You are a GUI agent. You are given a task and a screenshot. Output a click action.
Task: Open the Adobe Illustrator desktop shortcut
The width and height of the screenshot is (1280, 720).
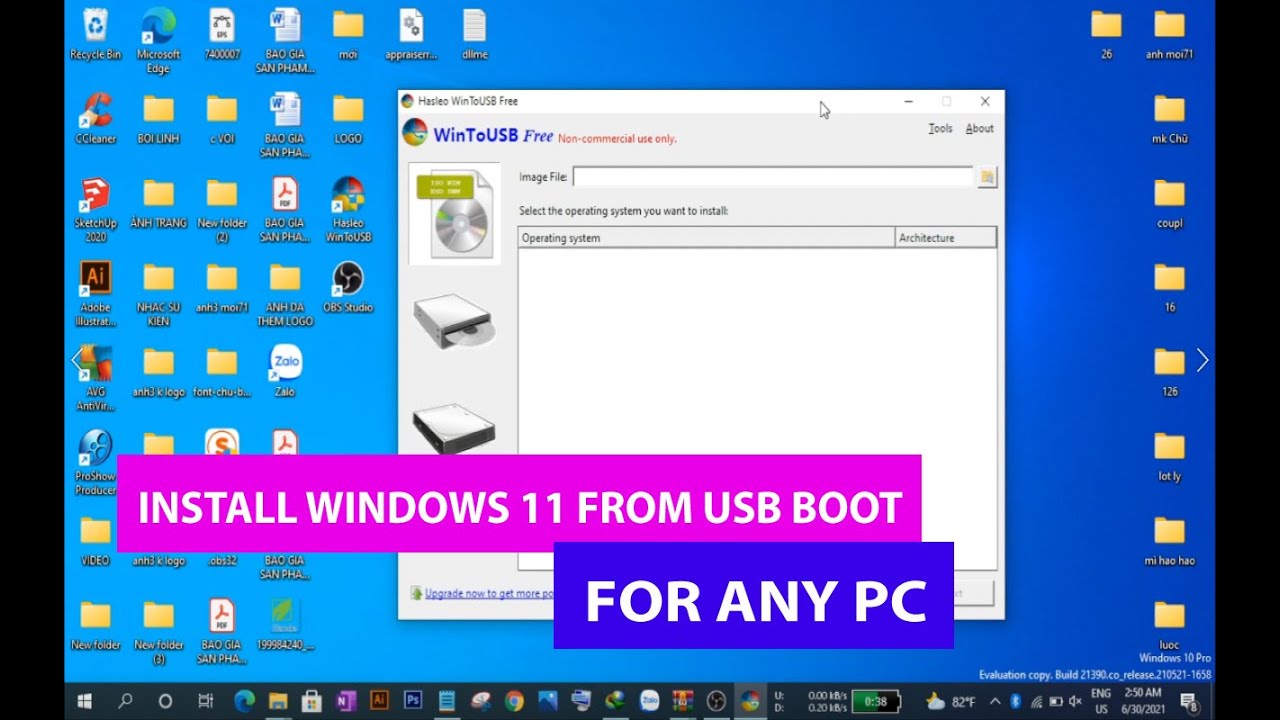(x=95, y=293)
